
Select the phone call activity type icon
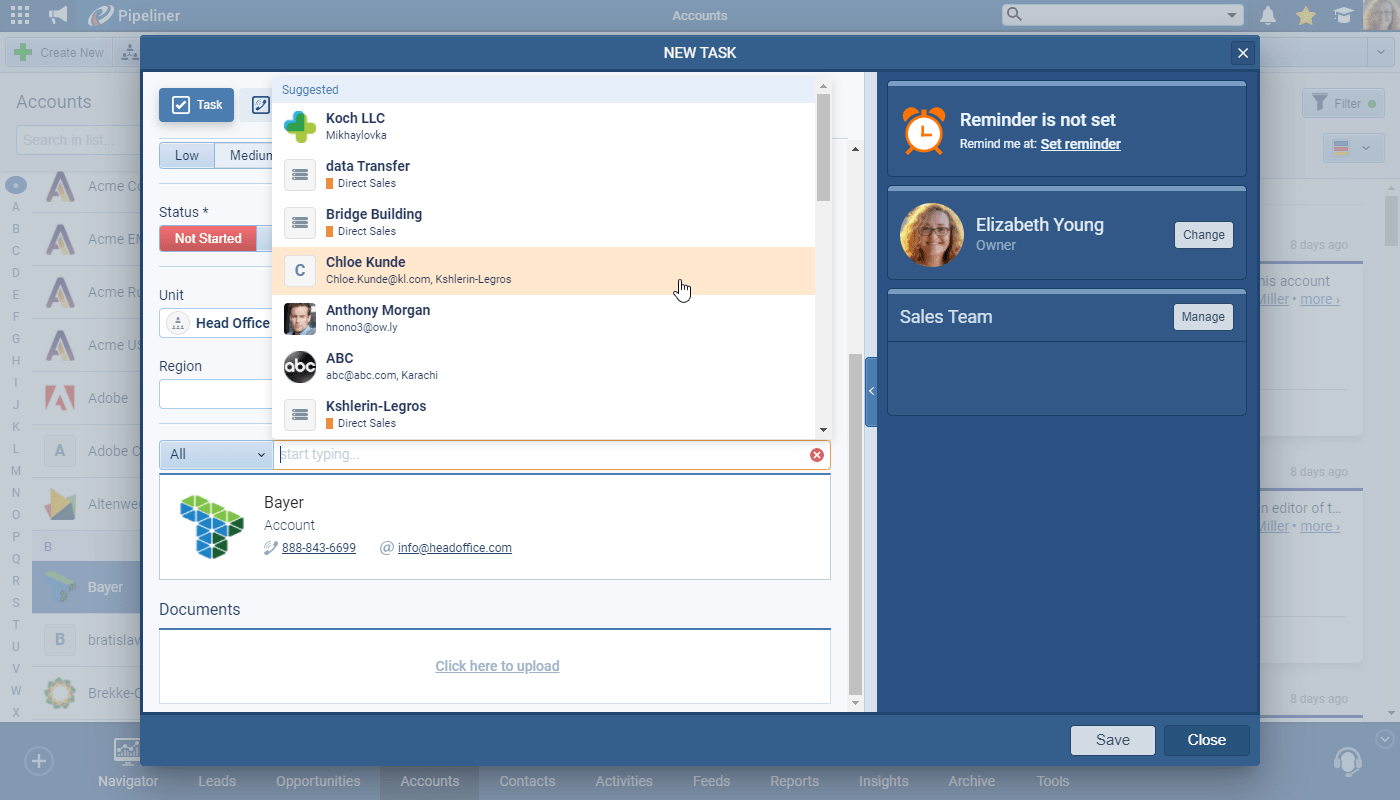[x=258, y=105]
